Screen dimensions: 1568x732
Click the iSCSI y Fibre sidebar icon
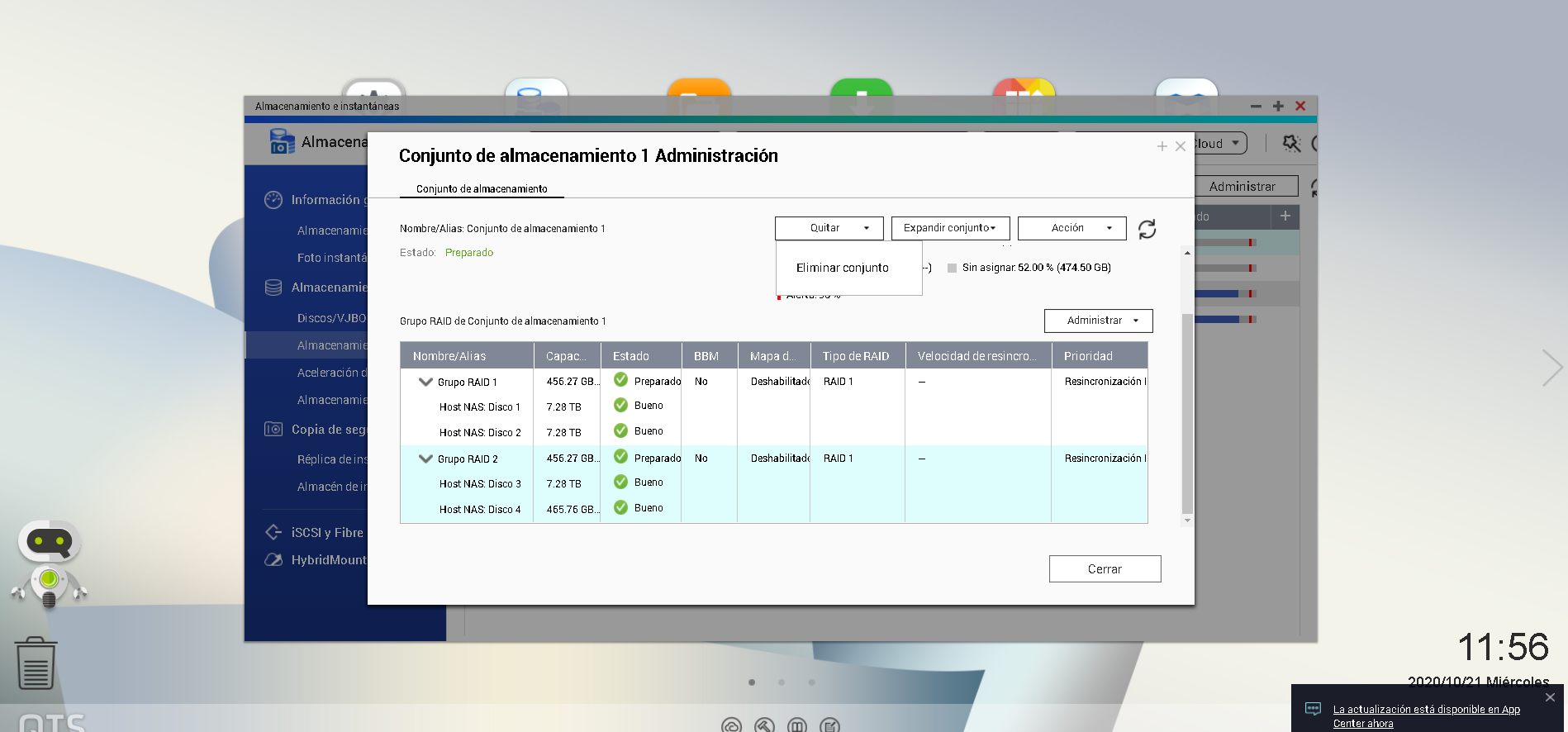click(x=273, y=532)
